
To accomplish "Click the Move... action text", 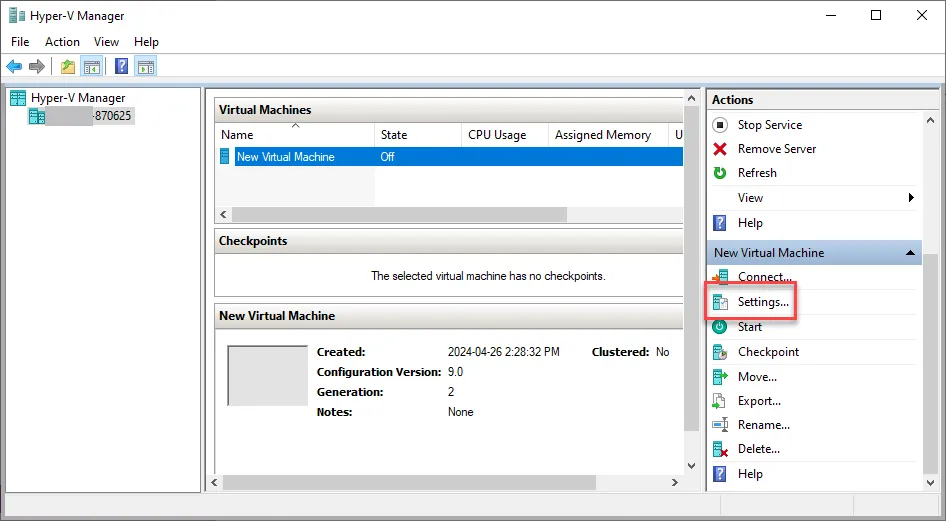I will [757, 377].
